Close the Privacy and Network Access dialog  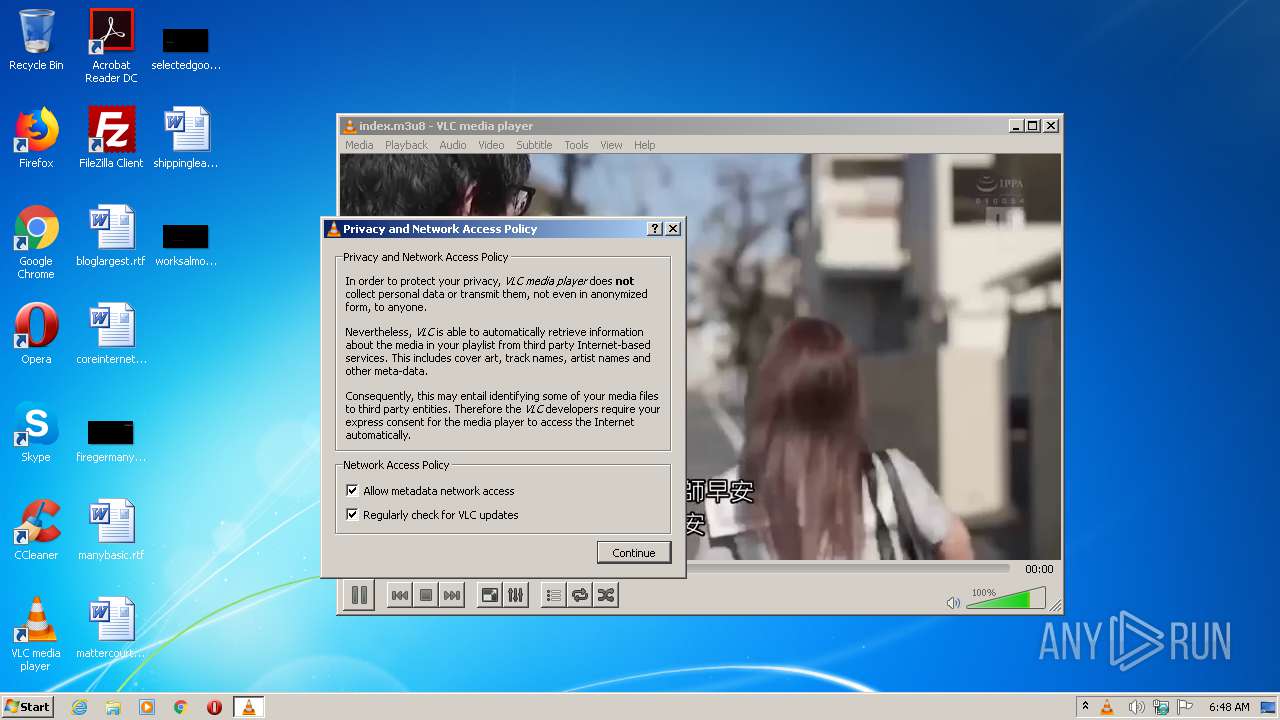point(673,229)
